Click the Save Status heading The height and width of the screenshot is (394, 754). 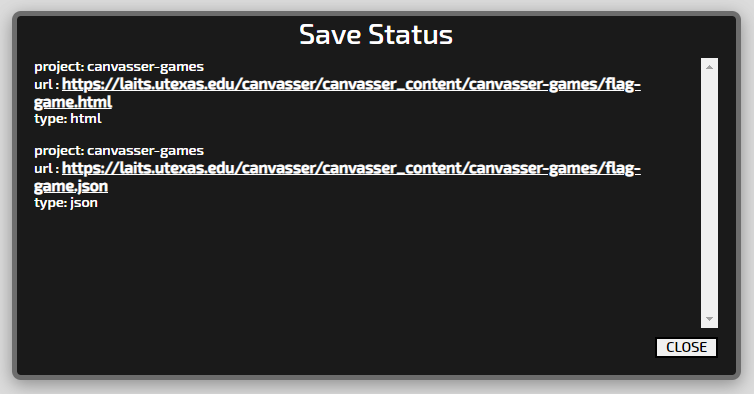(376, 35)
